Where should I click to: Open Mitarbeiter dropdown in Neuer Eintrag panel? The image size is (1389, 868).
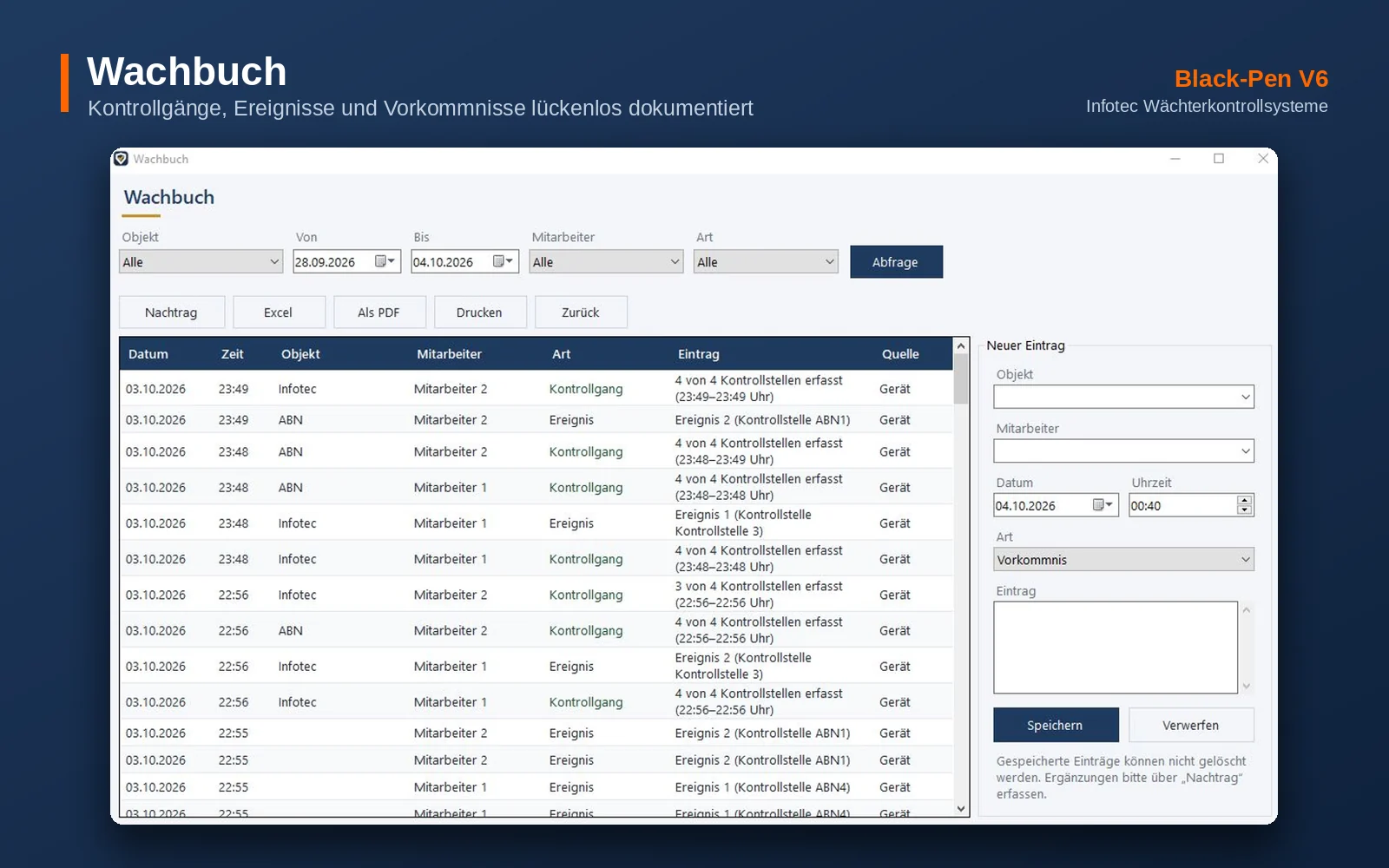tap(1123, 450)
